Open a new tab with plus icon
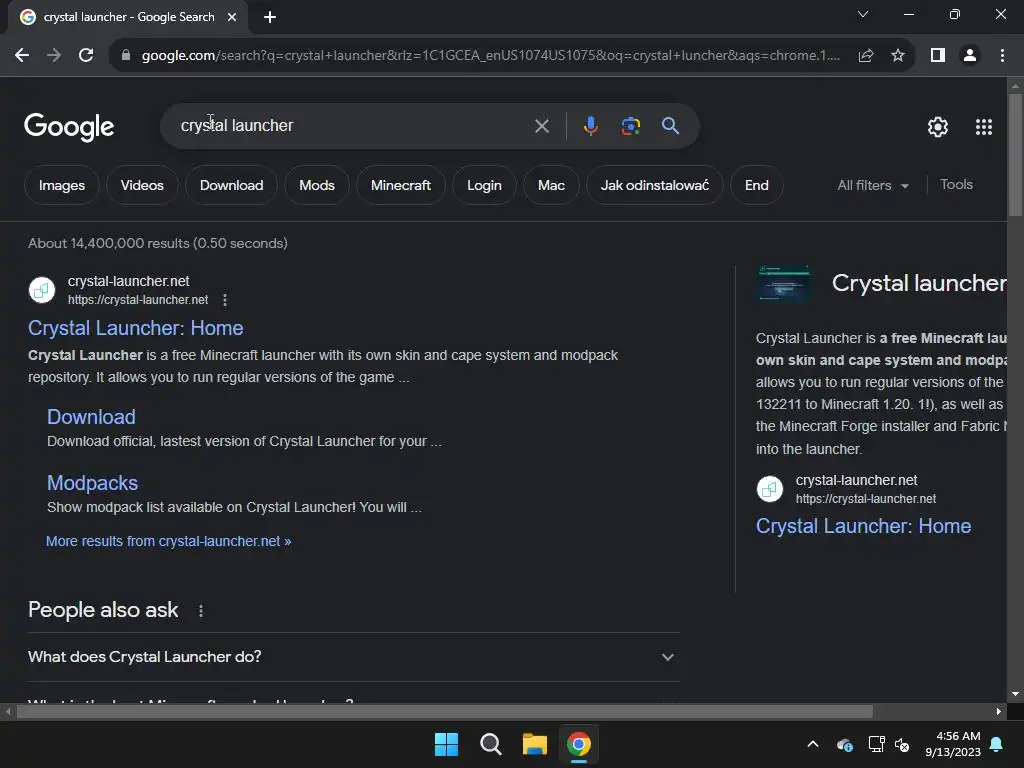This screenshot has width=1024, height=768. coord(270,17)
